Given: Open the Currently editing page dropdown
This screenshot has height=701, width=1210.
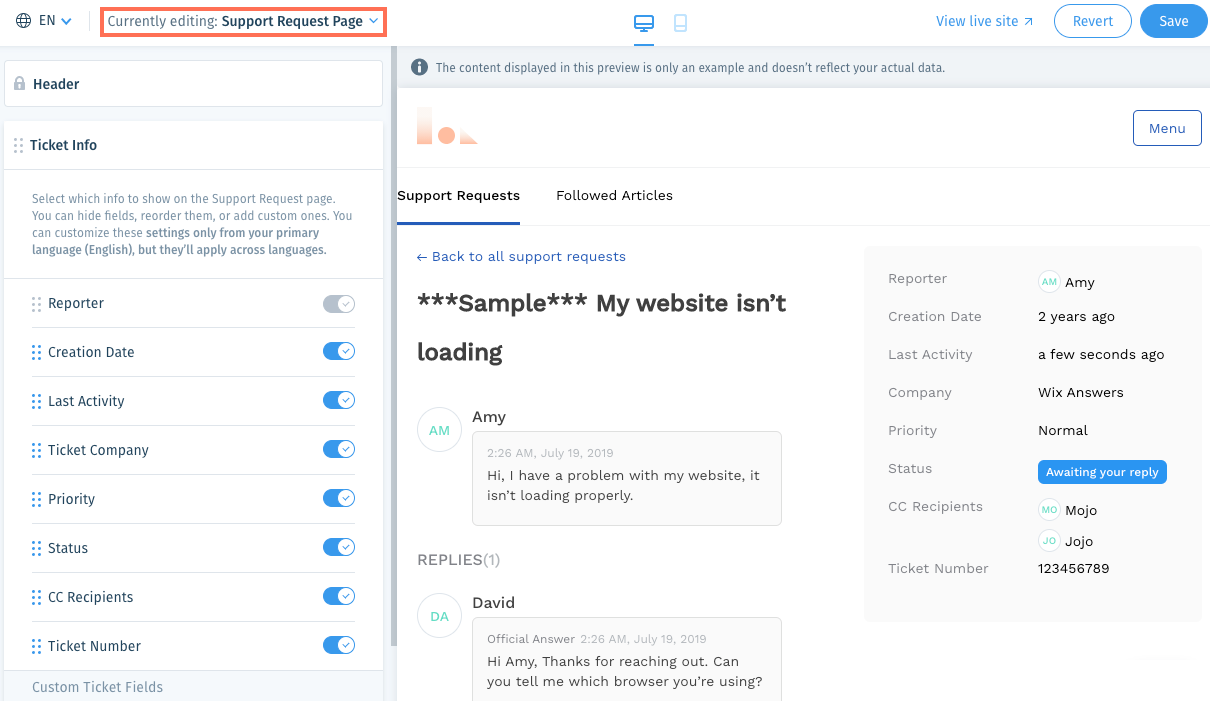Looking at the screenshot, I should point(243,21).
